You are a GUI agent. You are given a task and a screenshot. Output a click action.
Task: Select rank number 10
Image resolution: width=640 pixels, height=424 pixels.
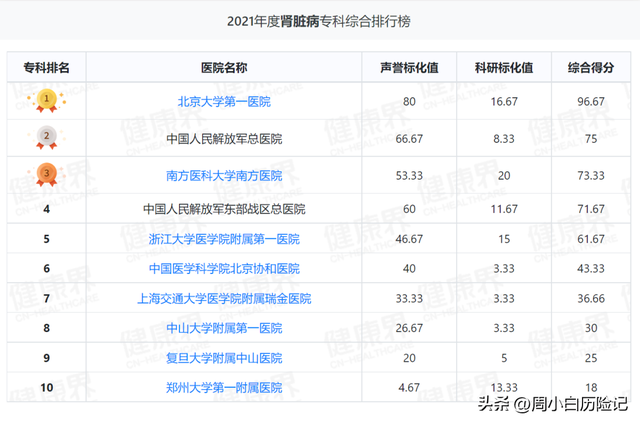(47, 388)
